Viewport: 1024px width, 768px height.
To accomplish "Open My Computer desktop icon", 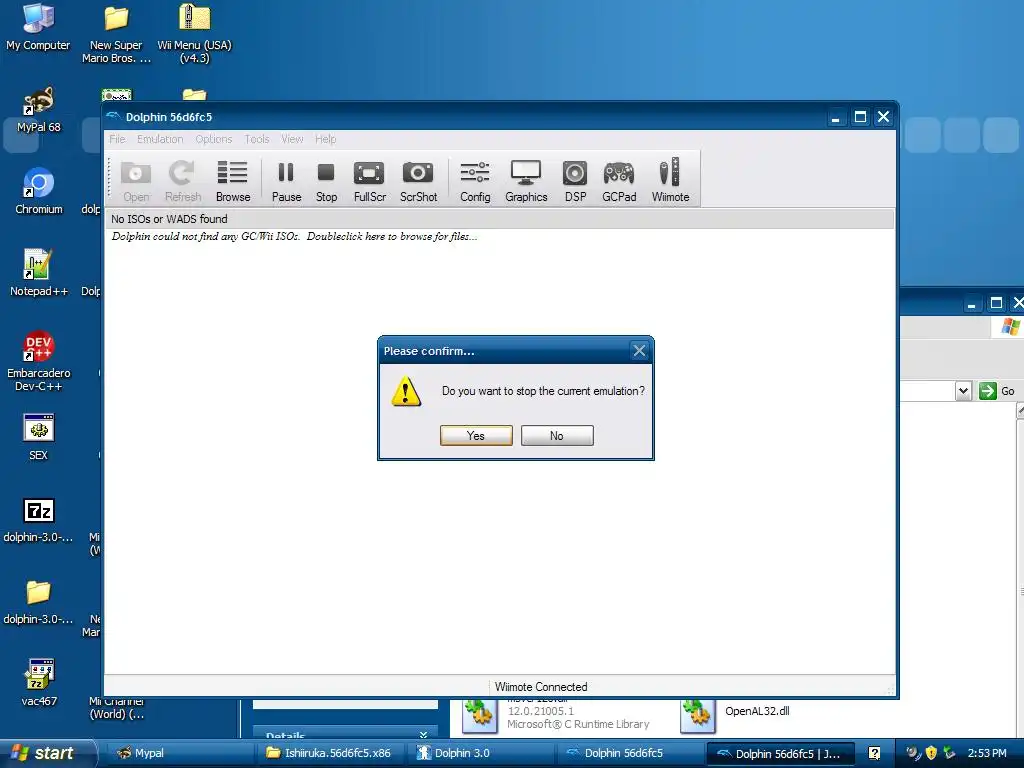I will [38, 27].
